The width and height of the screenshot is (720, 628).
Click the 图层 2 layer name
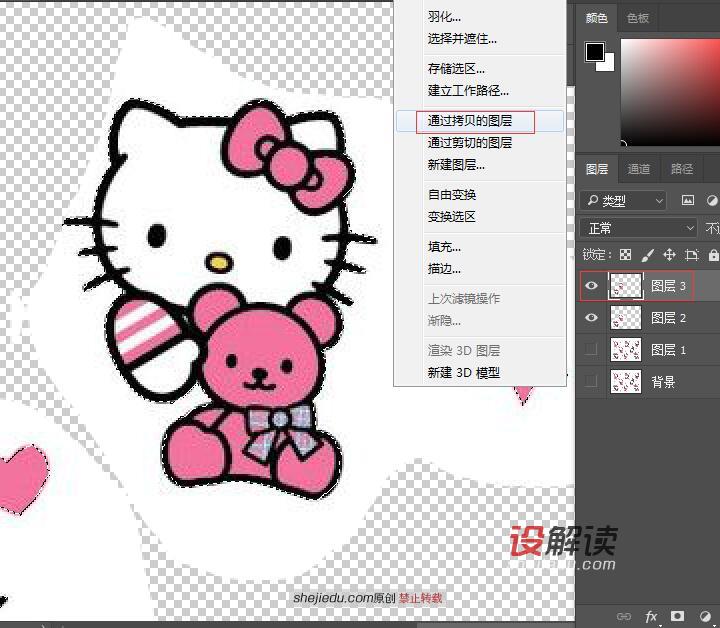click(668, 318)
